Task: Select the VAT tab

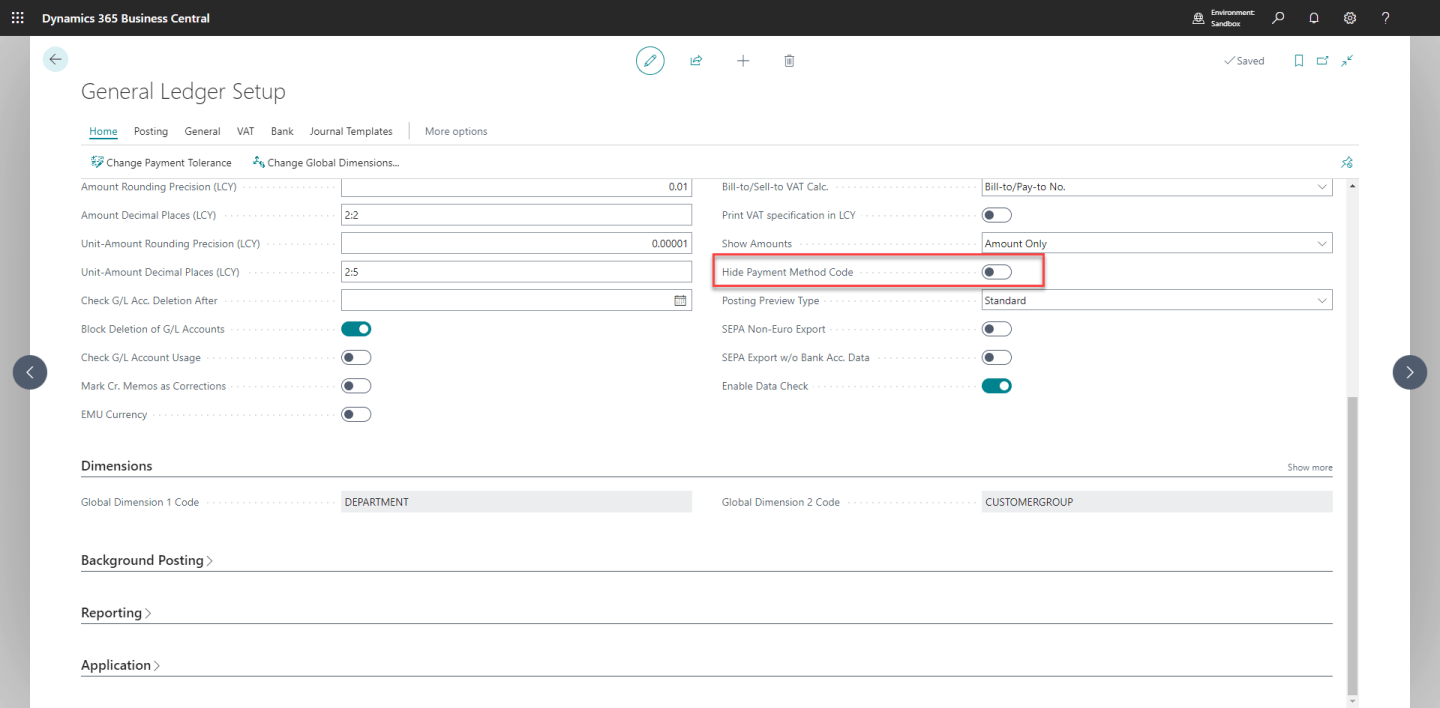Action: tap(246, 131)
